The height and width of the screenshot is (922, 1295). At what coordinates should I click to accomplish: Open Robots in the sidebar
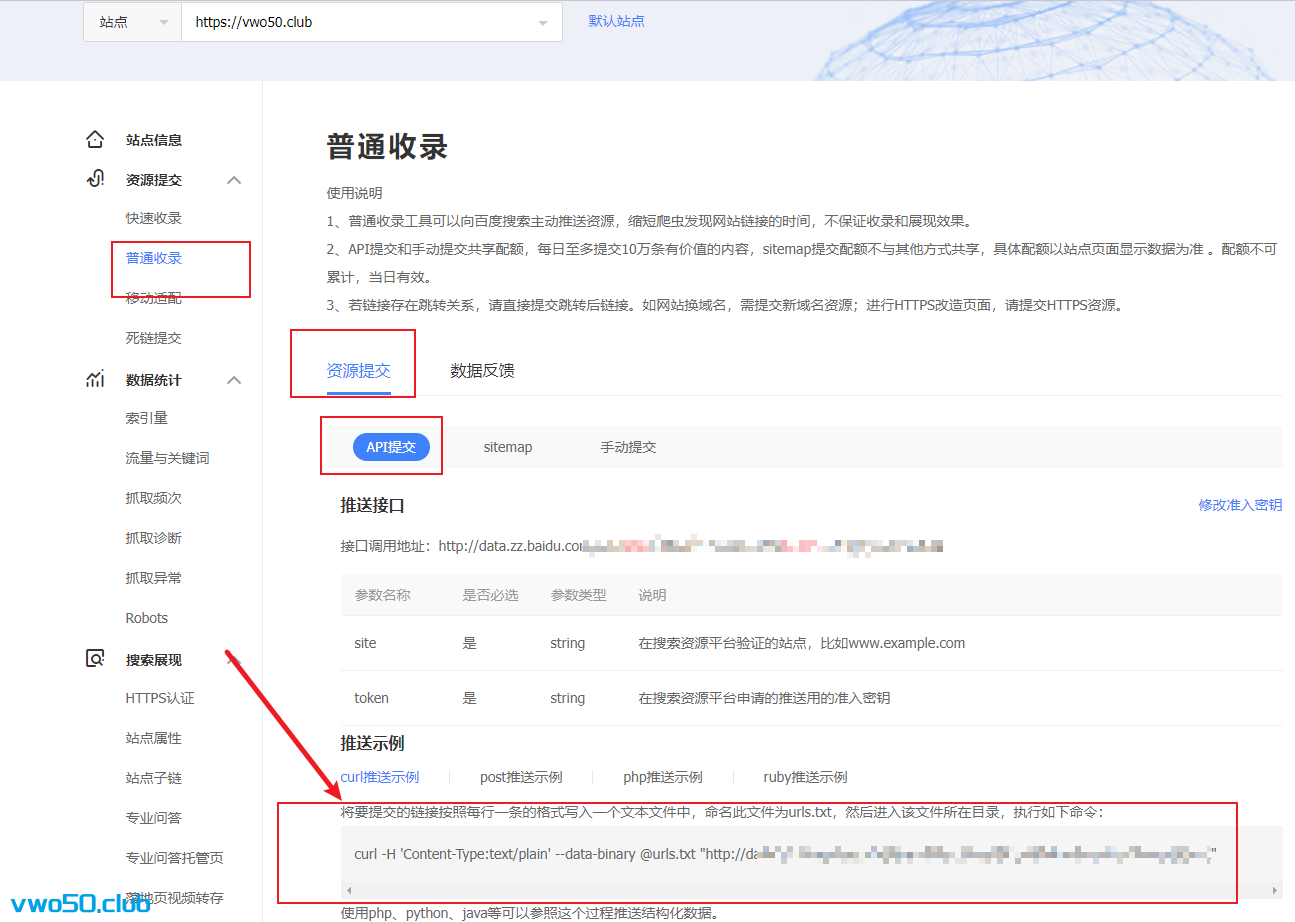coord(147,618)
